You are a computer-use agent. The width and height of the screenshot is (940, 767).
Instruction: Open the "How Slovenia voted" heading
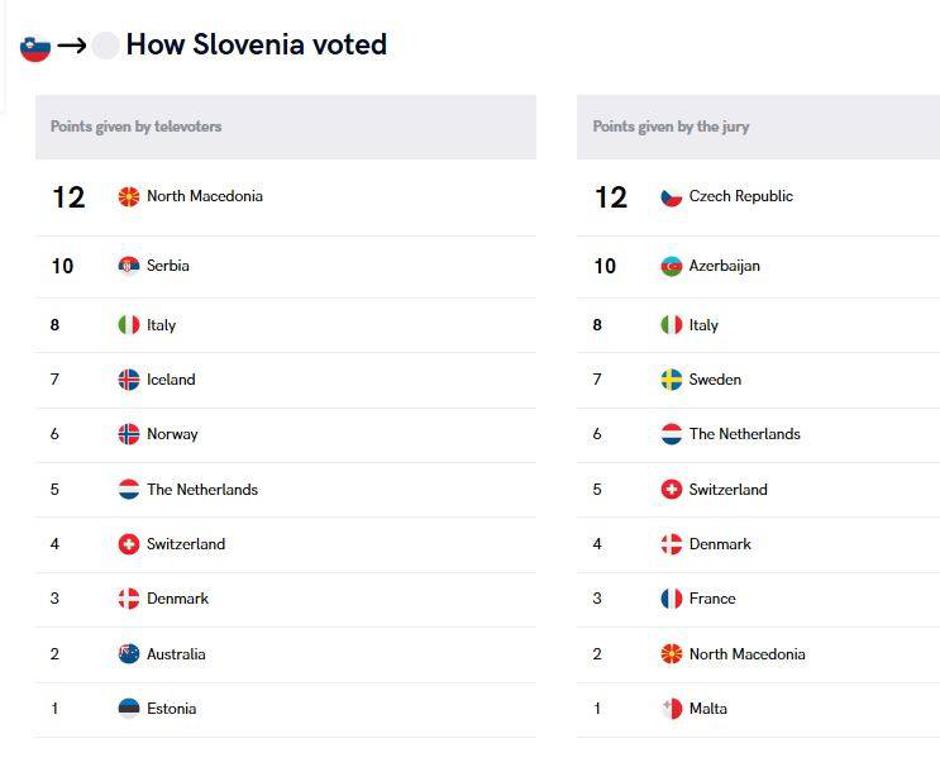(x=256, y=45)
